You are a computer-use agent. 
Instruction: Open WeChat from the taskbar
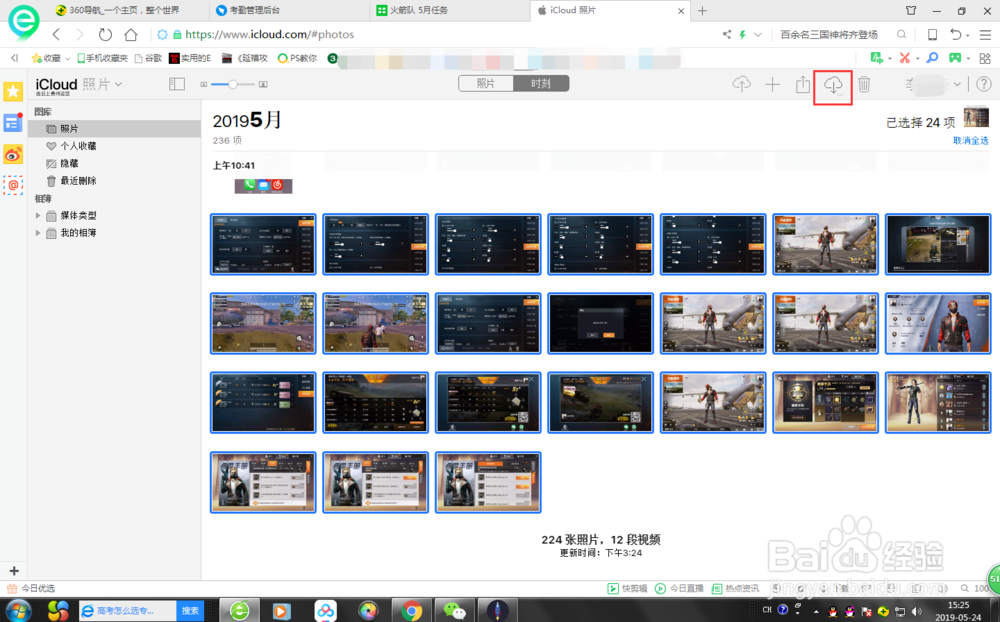pos(454,611)
